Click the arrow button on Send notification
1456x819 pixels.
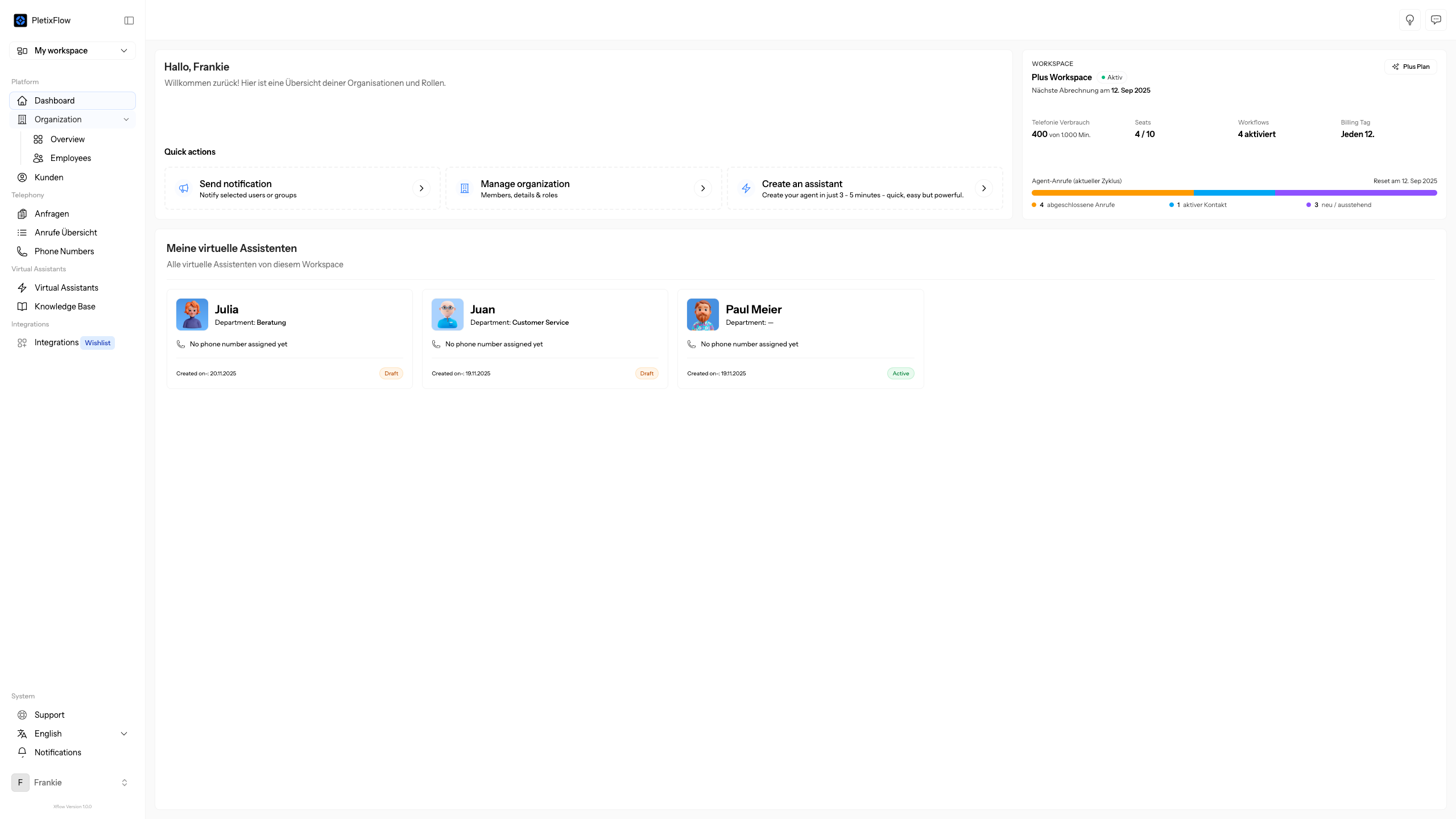tap(421, 188)
